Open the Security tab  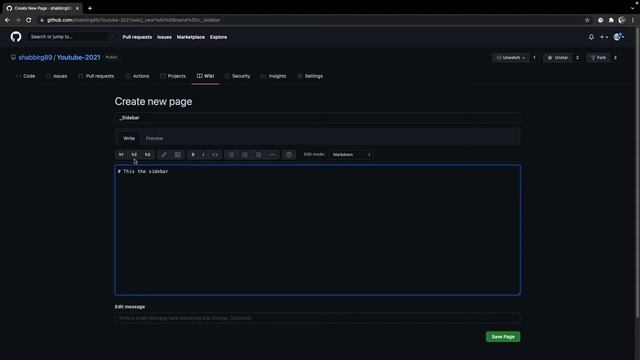point(237,76)
